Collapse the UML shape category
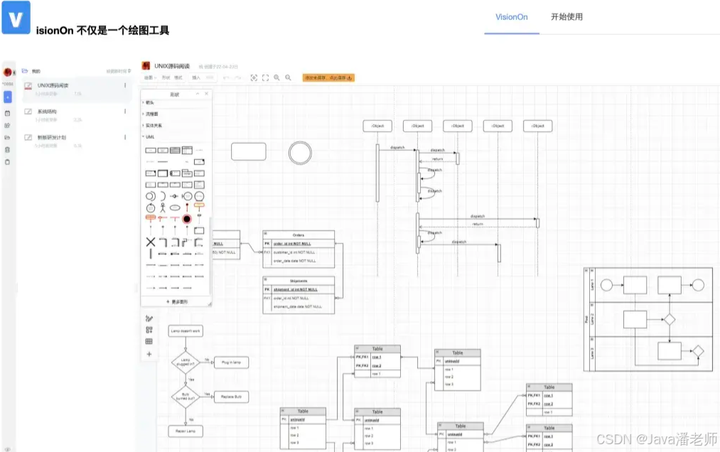720x452 pixels. [149, 137]
